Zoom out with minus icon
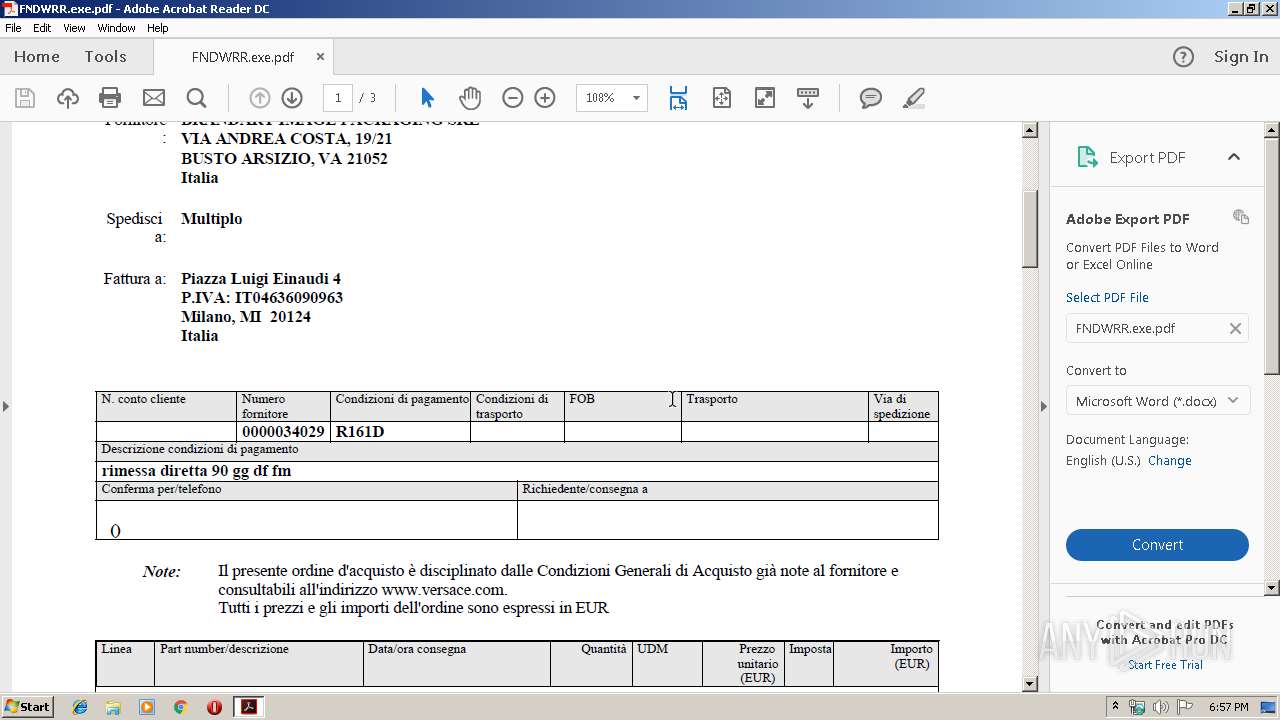The width and height of the screenshot is (1280, 720). click(513, 98)
